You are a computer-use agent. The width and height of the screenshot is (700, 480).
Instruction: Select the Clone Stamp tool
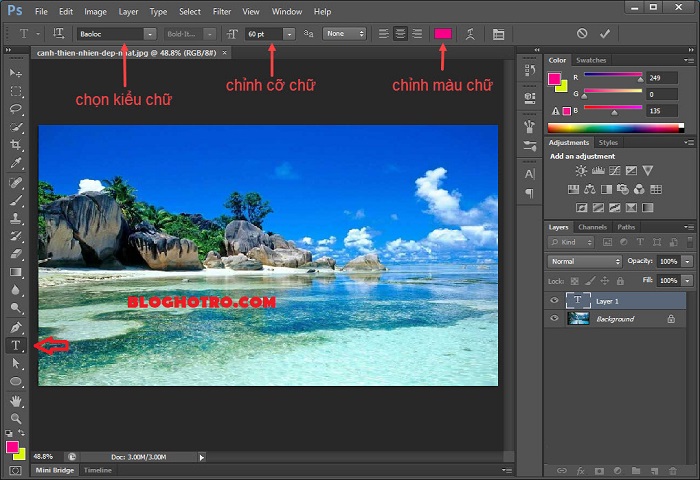pos(16,218)
